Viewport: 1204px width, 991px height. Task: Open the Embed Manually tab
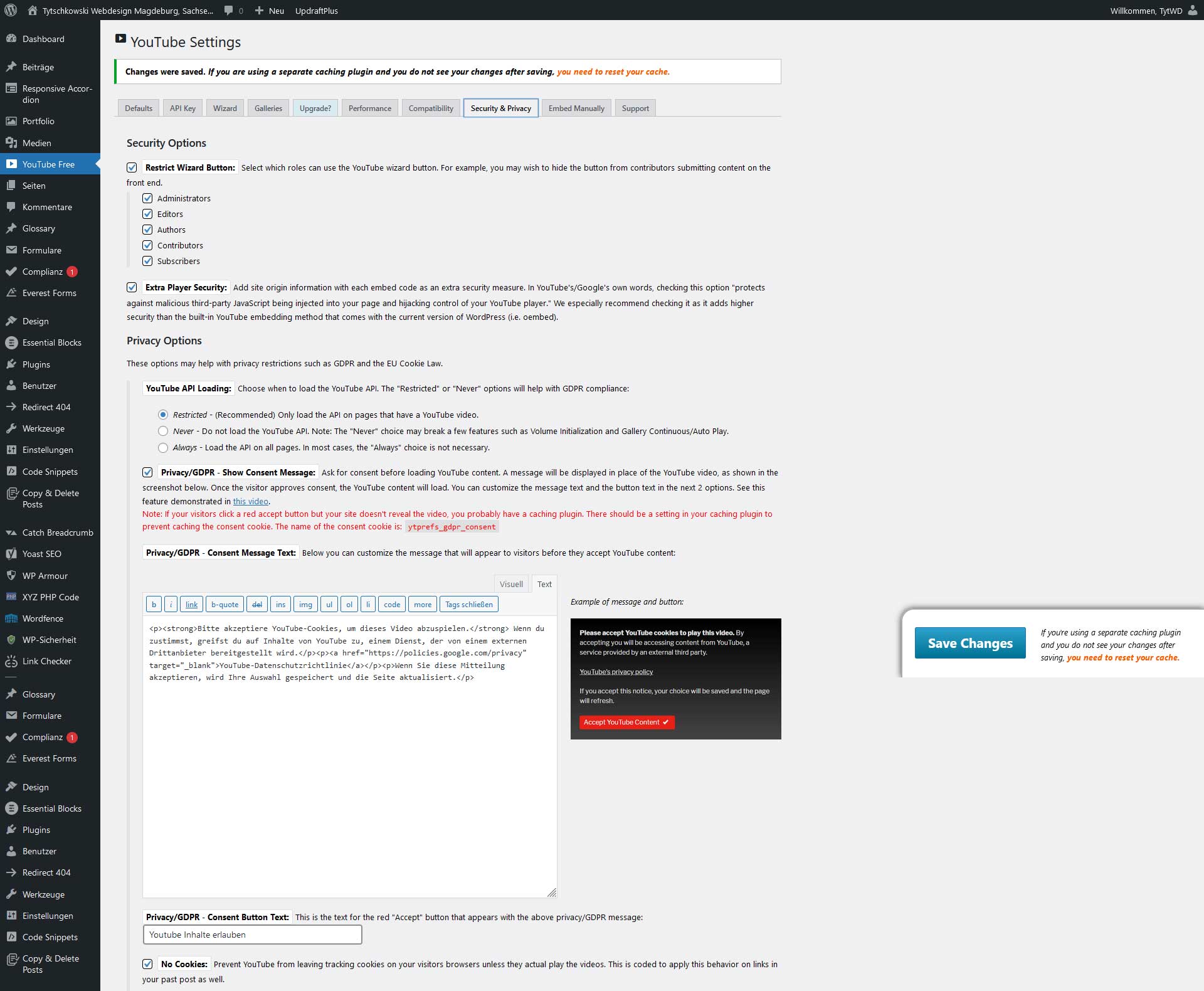coord(576,108)
